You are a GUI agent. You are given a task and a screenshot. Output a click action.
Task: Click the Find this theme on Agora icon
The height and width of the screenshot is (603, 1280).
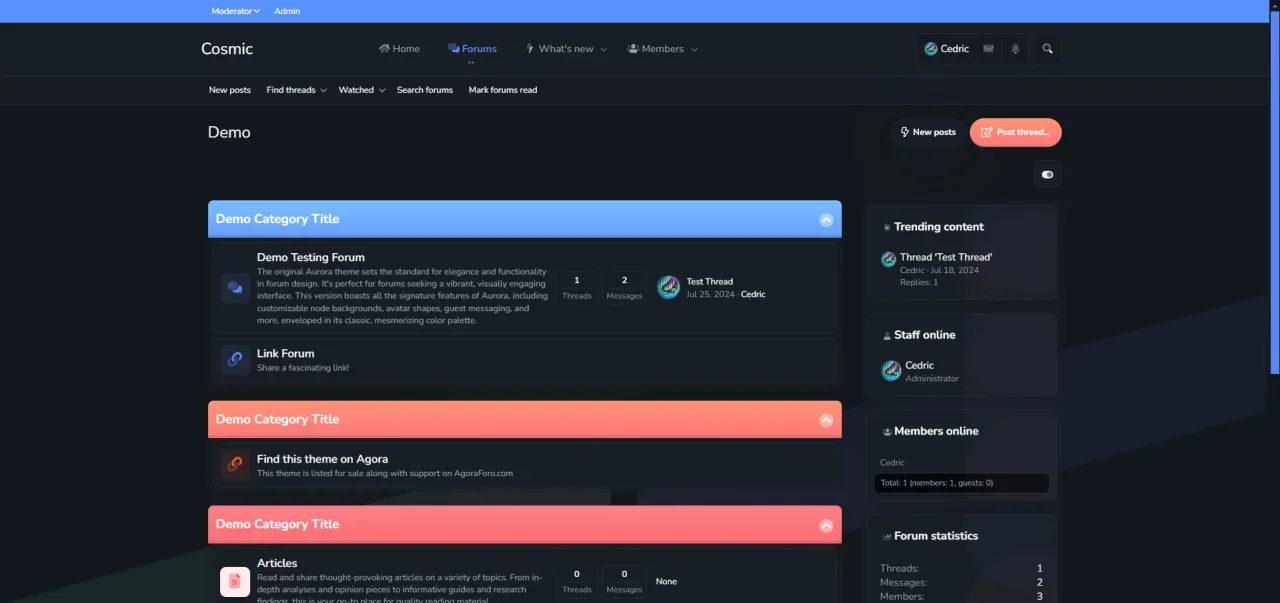(x=235, y=464)
